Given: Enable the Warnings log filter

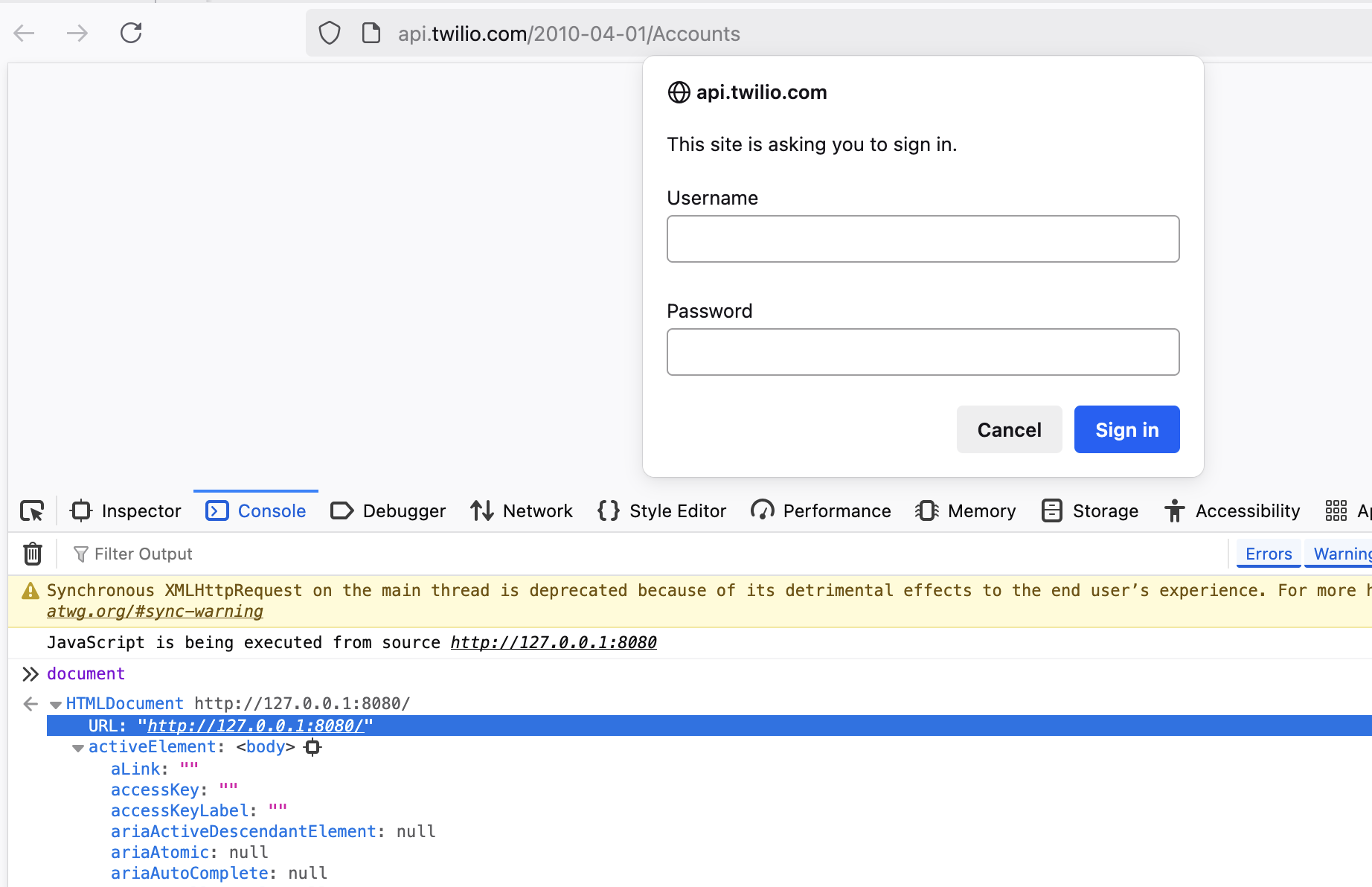Looking at the screenshot, I should coord(1344,554).
